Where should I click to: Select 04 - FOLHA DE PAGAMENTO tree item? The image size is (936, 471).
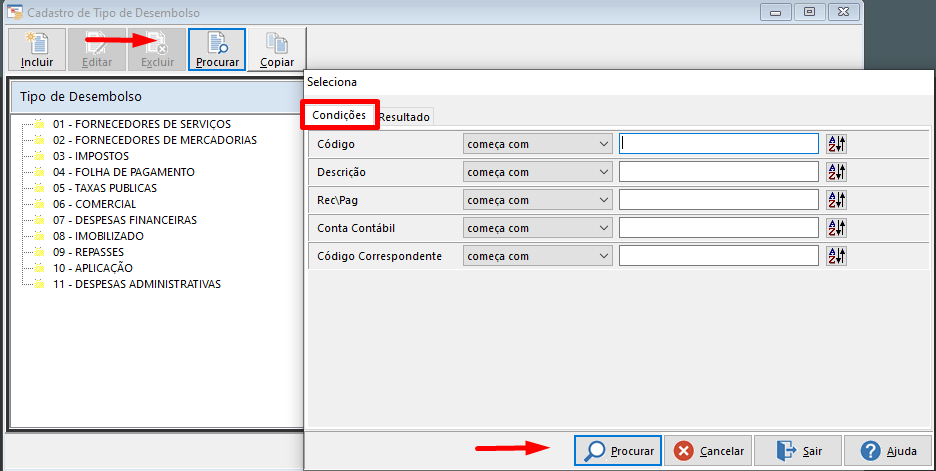click(124, 172)
